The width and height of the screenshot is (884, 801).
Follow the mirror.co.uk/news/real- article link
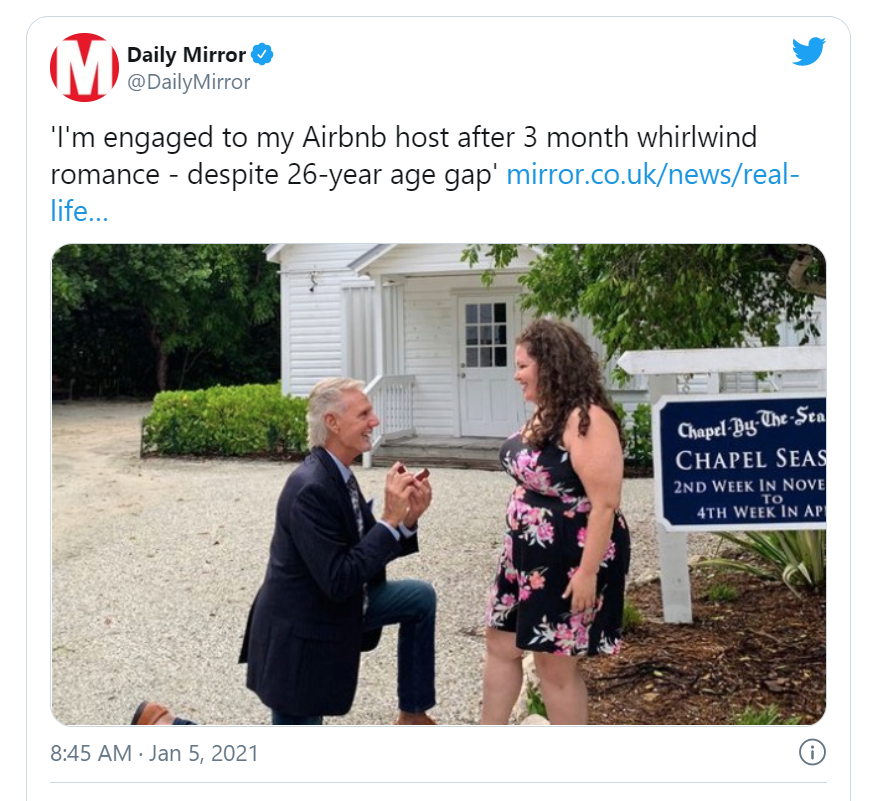pyautogui.click(x=652, y=174)
